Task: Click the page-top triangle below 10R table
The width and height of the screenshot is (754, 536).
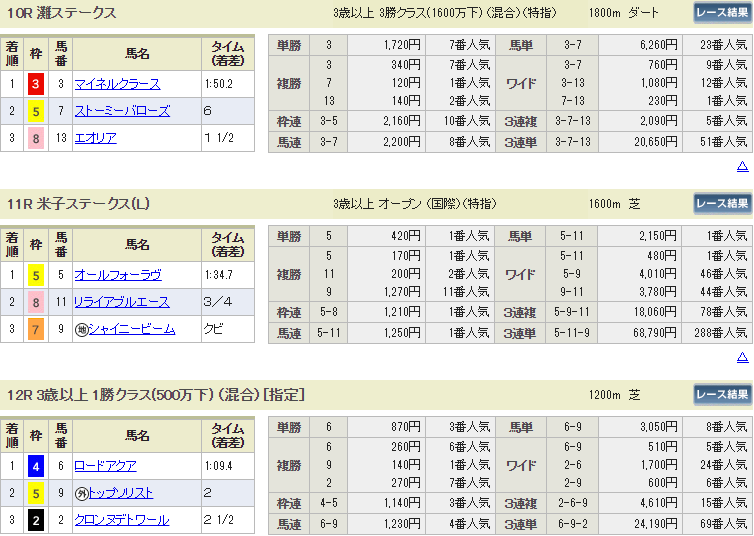Action: coord(742,166)
